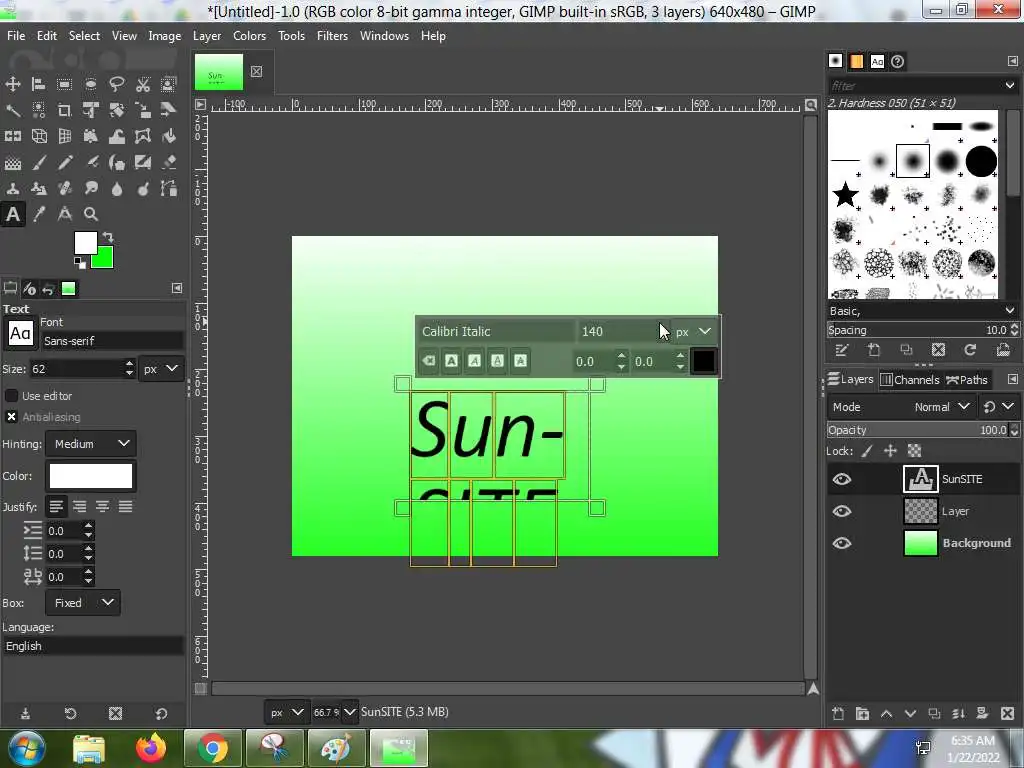This screenshot has width=1024, height=768.
Task: Open on-canvas text size unit dropdown
Action: click(694, 332)
